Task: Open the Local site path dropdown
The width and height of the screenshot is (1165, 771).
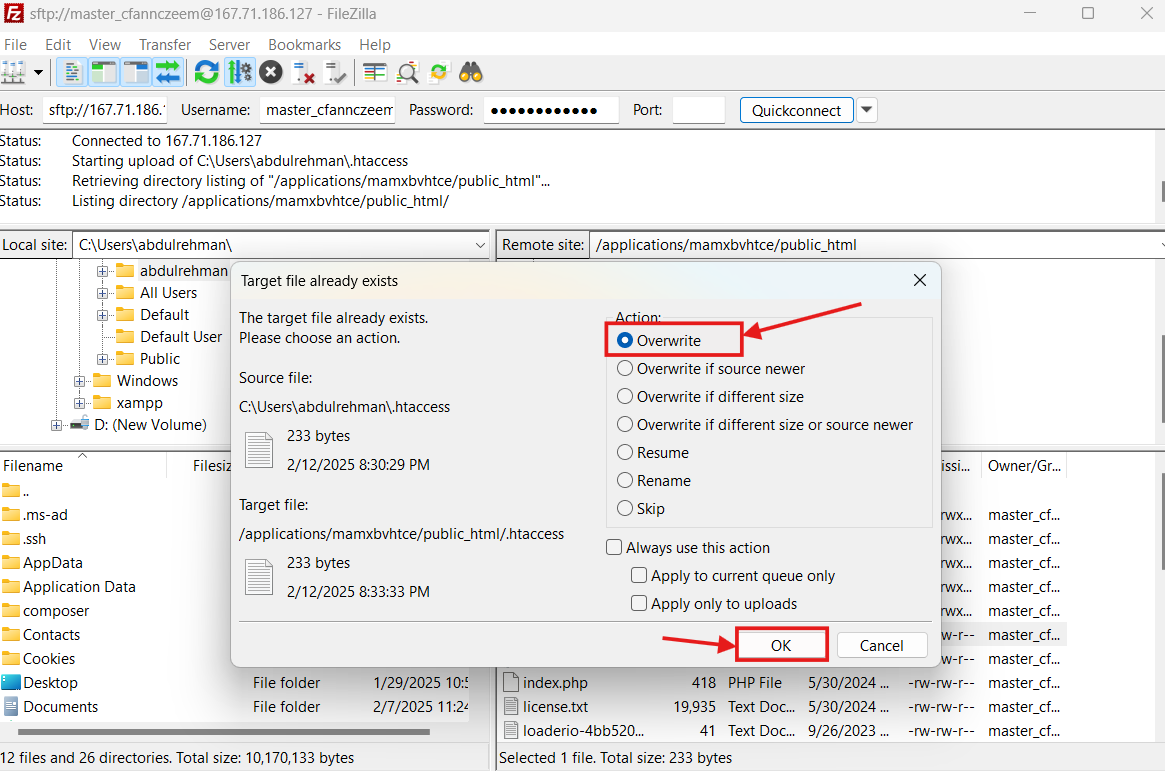Action: (480, 245)
